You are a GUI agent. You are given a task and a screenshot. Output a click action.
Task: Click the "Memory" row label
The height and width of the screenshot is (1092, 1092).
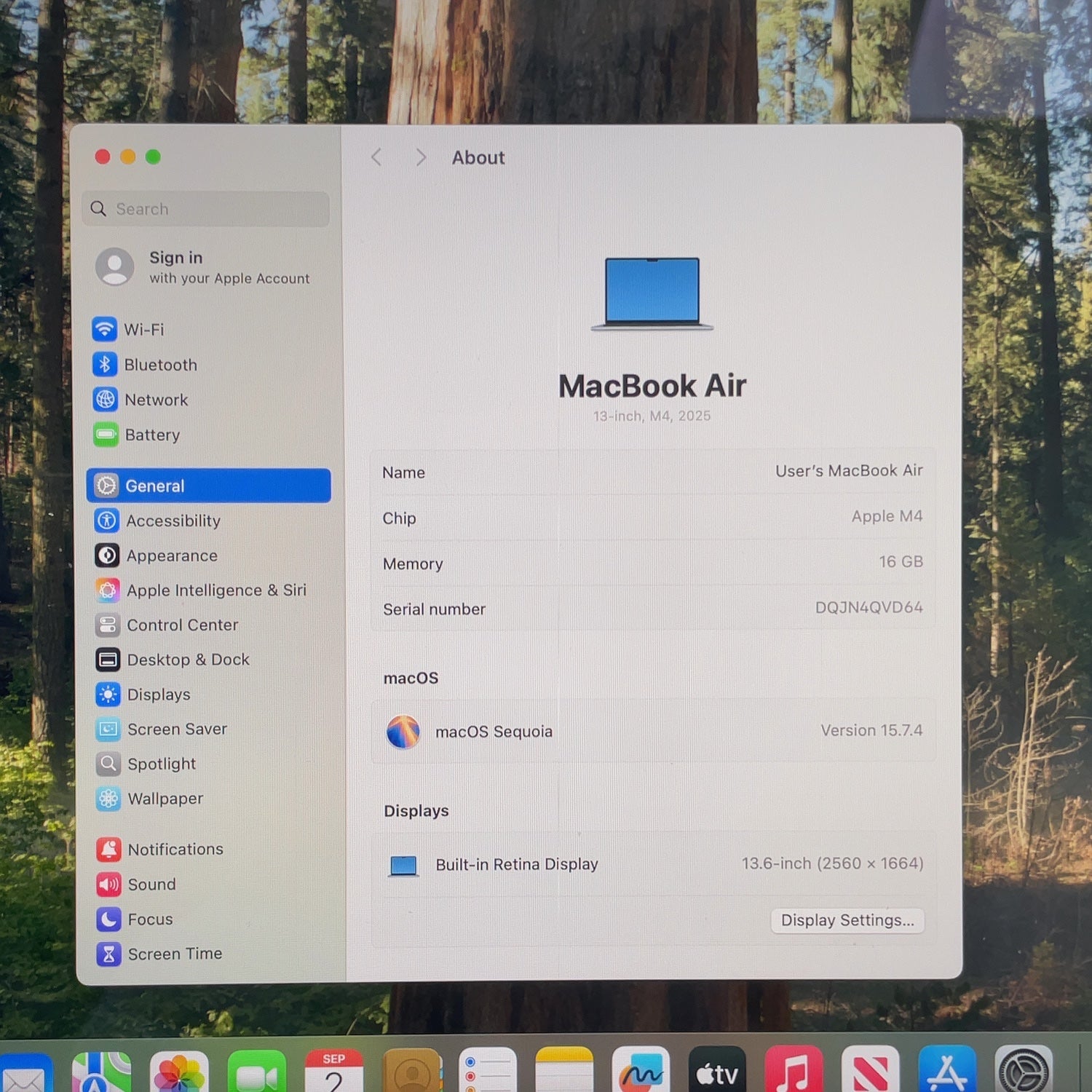(413, 564)
